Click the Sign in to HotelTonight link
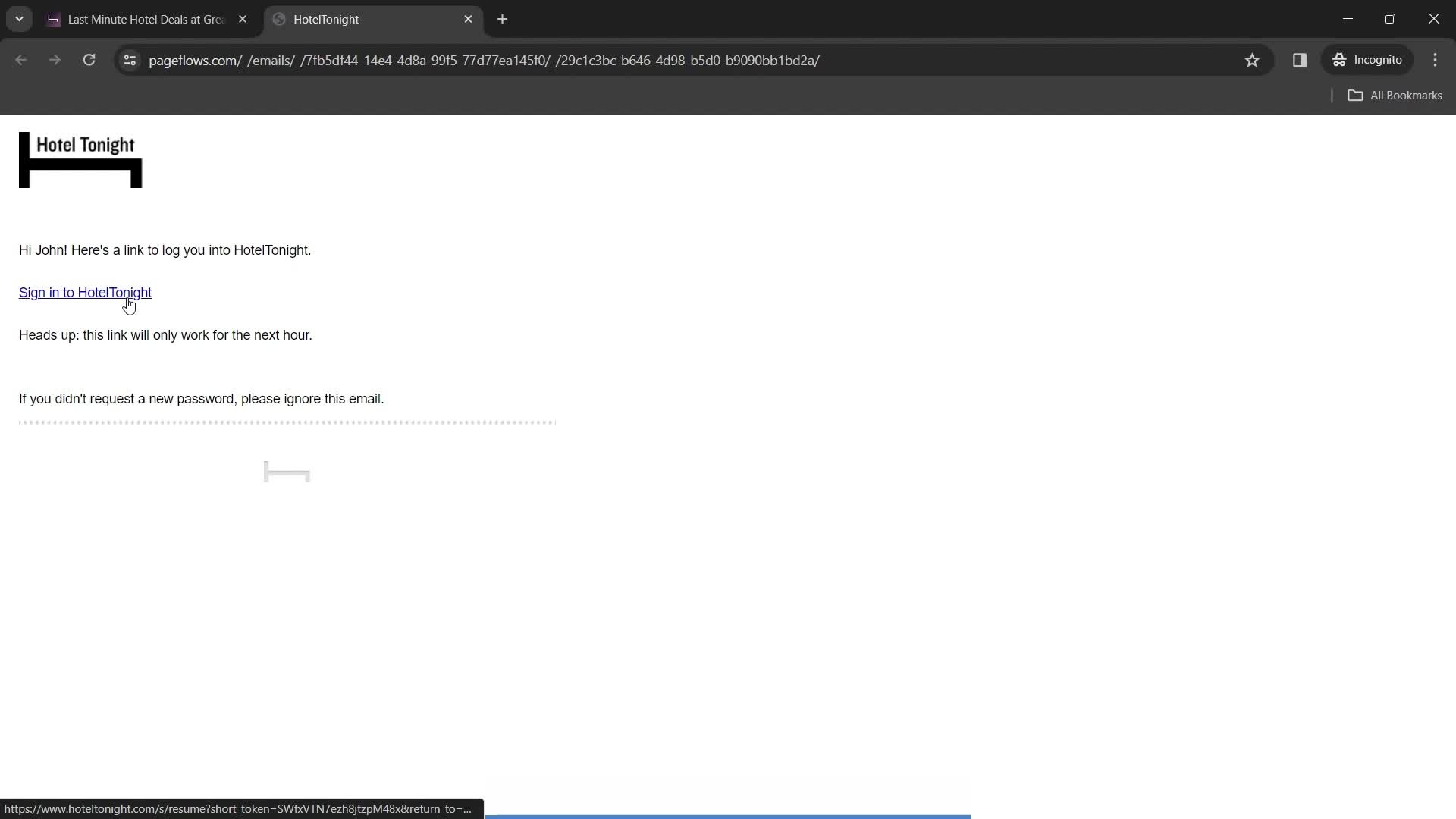Viewport: 1456px width, 819px height. 85,292
